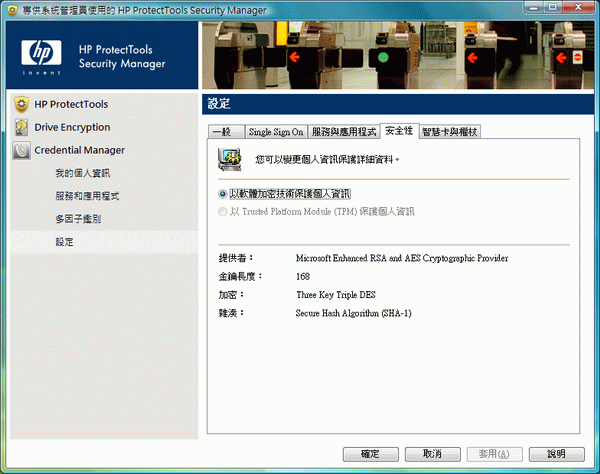600x474 pixels.
Task: Select 設定 in sidebar
Action: coord(64,242)
